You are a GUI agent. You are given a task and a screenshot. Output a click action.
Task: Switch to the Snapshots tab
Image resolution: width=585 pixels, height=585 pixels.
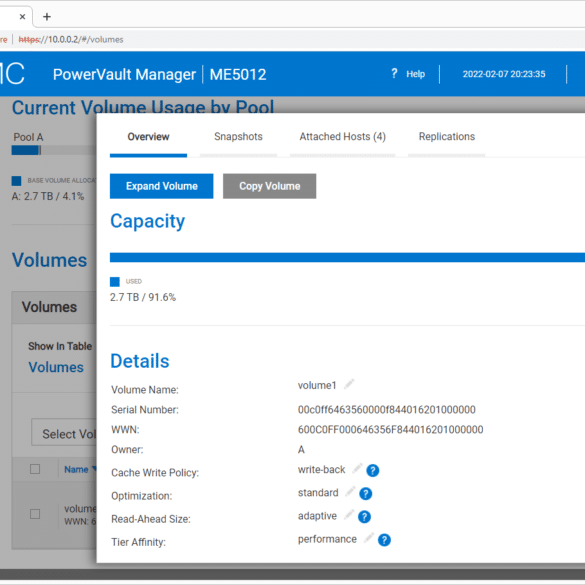238,137
